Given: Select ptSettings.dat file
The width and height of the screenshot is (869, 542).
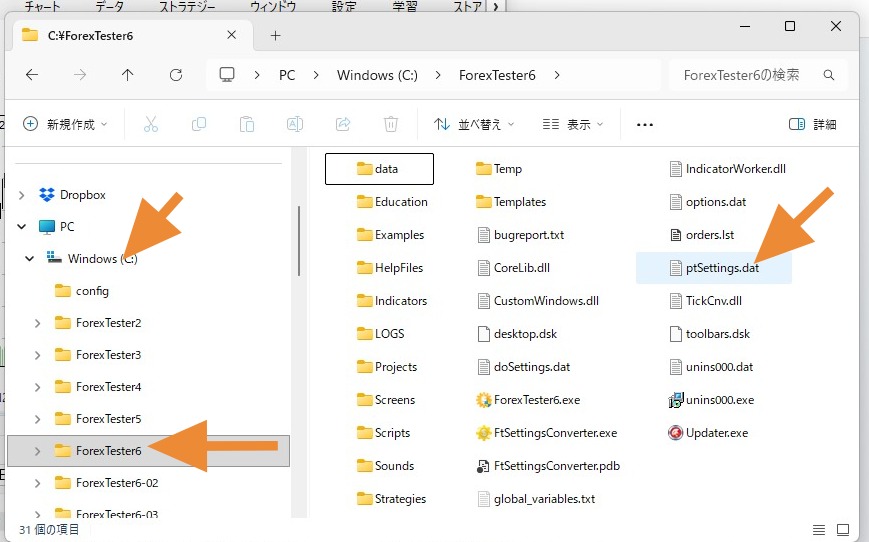Looking at the screenshot, I should 713,268.
